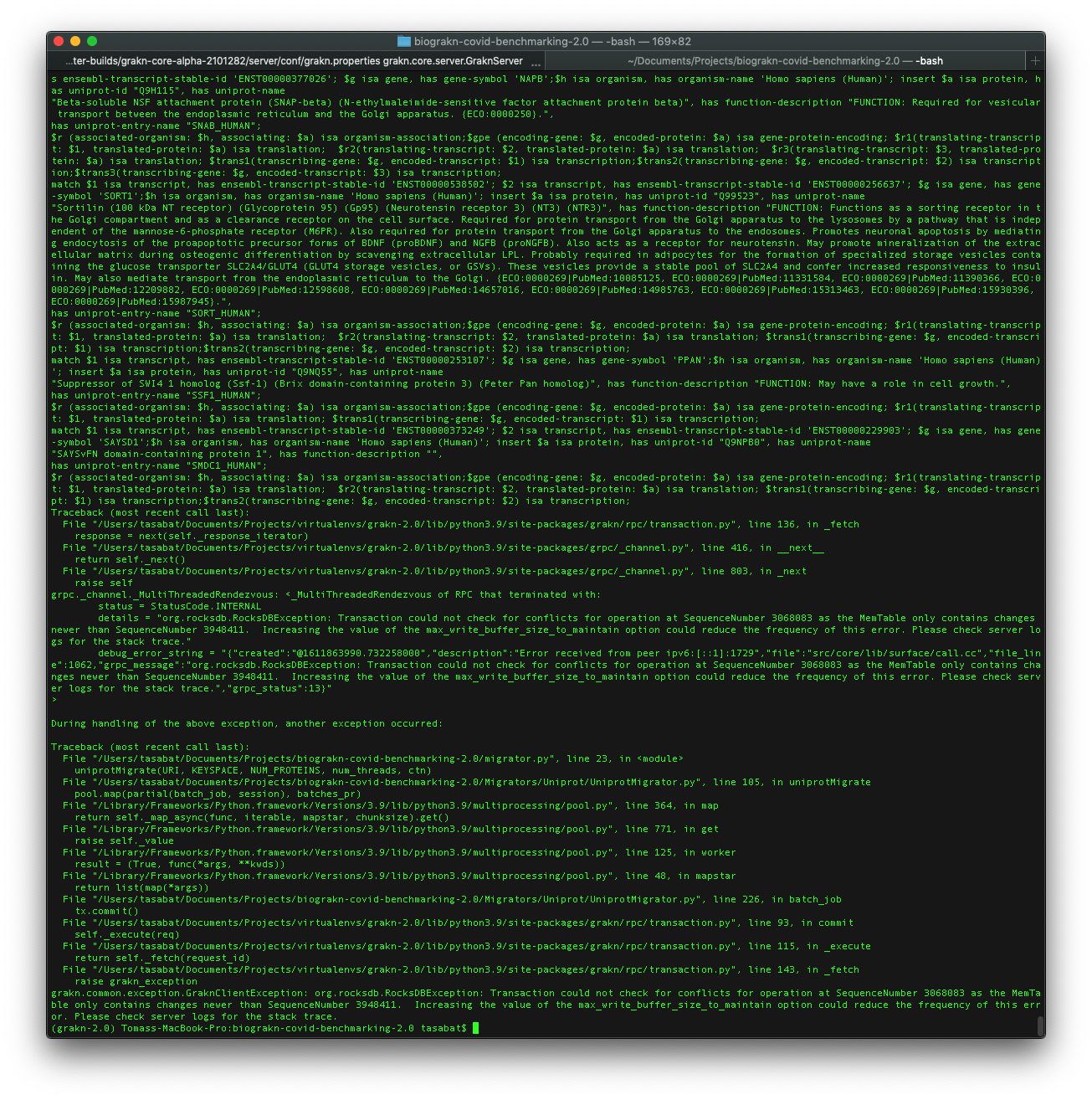Viewport: 1092px width, 1100px height.
Task: Click the UniprotMigrator.py line 226 in batch_job entry
Action: (452, 899)
